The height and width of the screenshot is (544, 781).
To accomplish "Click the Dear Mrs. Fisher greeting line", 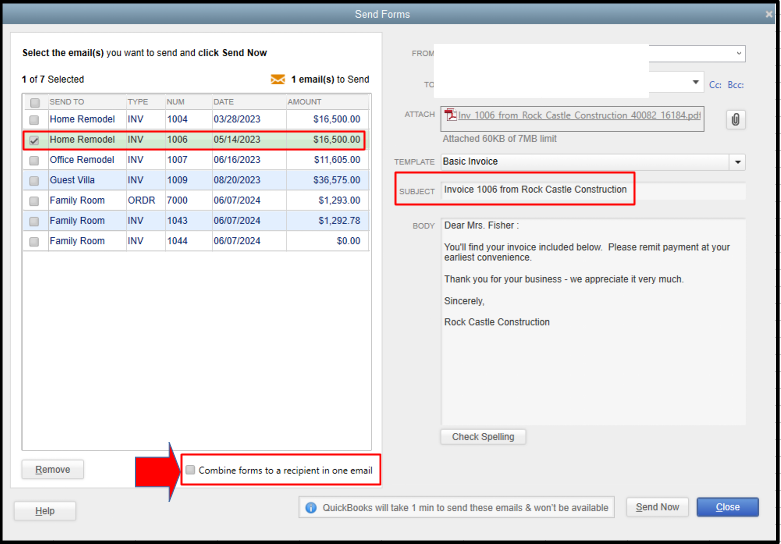I will point(481,226).
